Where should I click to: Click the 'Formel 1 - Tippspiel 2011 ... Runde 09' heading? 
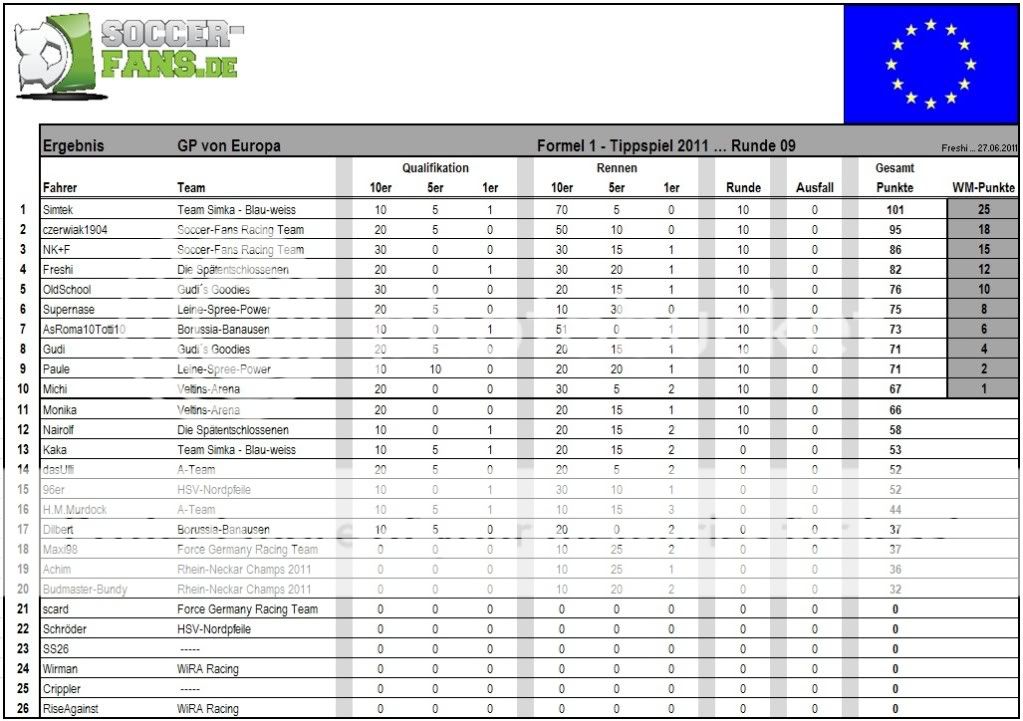(x=666, y=146)
